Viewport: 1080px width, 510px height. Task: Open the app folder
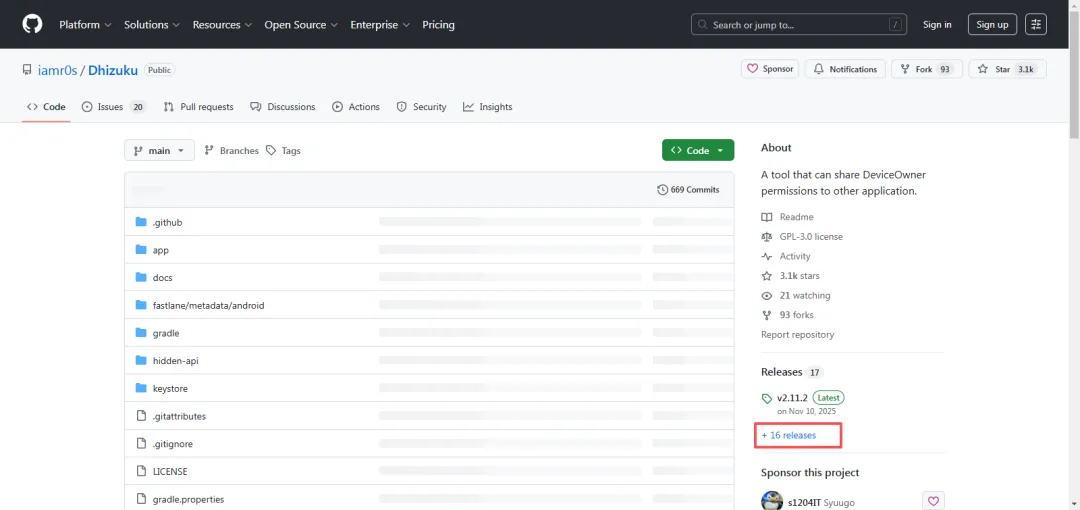[x=160, y=250]
